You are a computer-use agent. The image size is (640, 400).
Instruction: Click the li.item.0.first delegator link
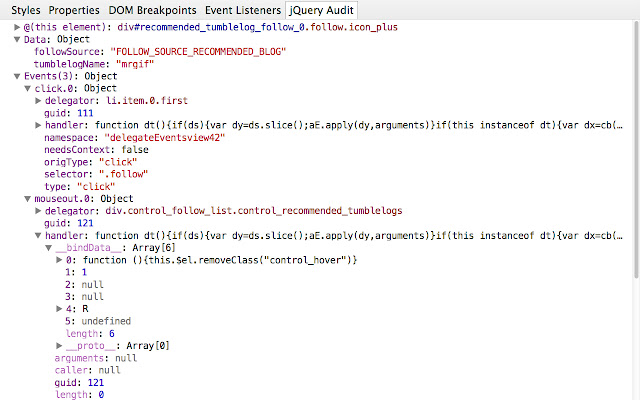tap(147, 101)
